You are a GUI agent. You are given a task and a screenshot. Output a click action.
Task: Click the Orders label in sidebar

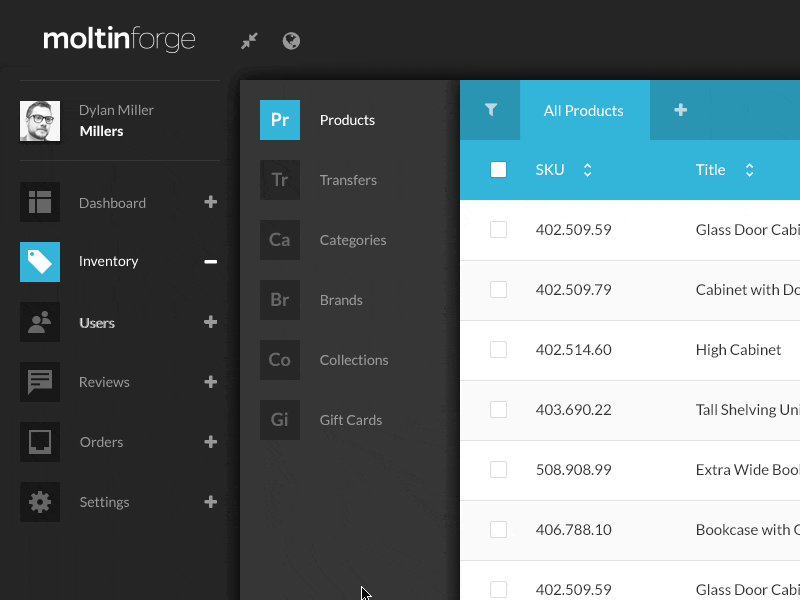click(x=102, y=442)
